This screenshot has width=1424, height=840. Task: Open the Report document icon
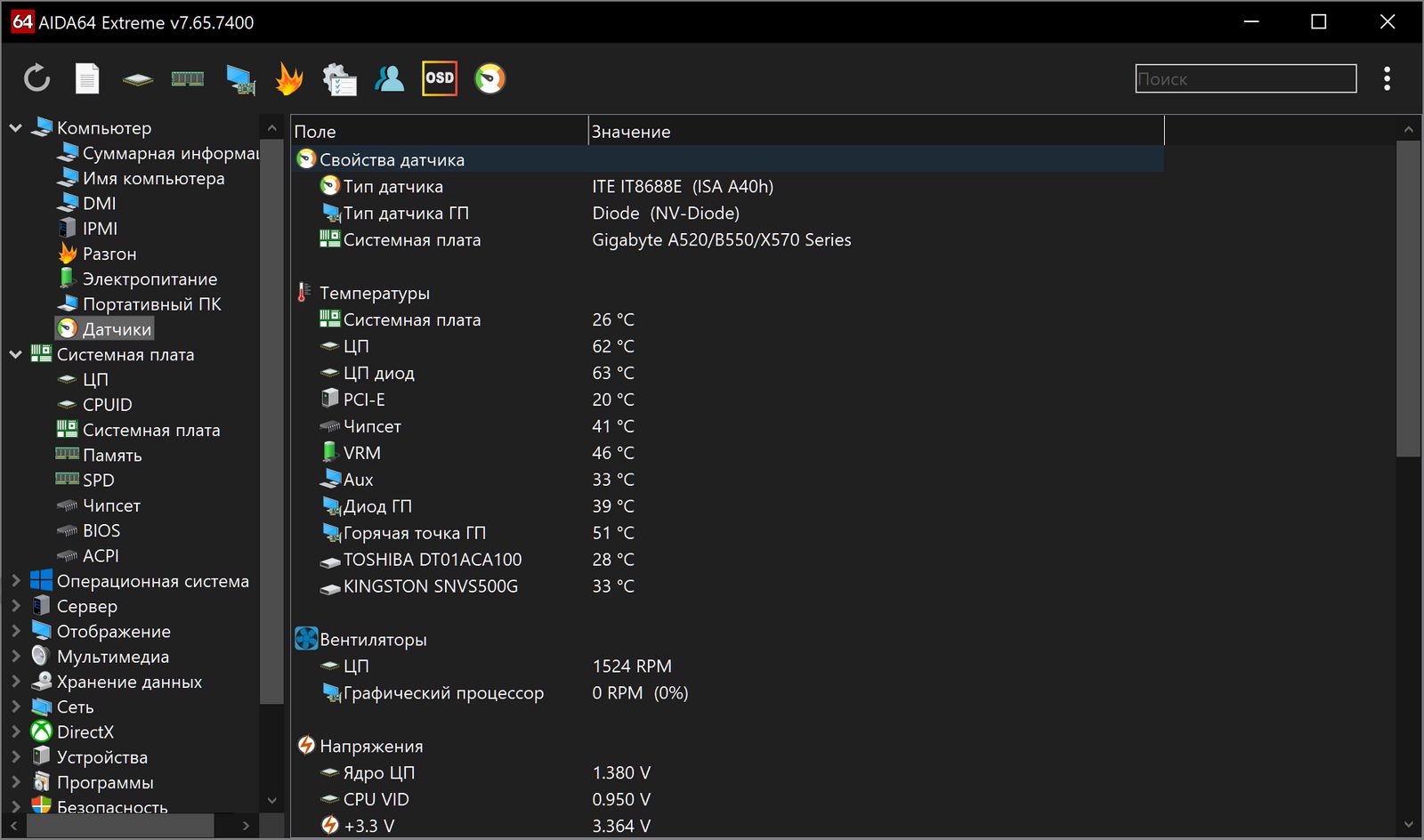[86, 79]
